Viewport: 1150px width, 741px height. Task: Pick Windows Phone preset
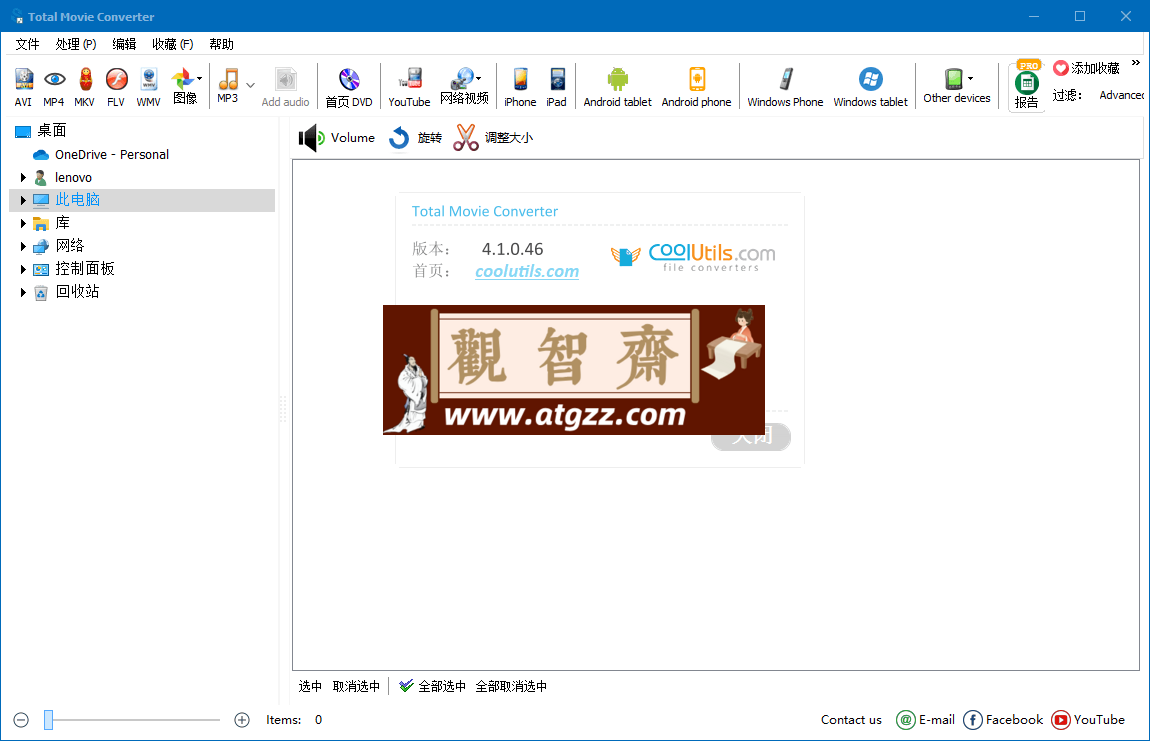(x=785, y=87)
